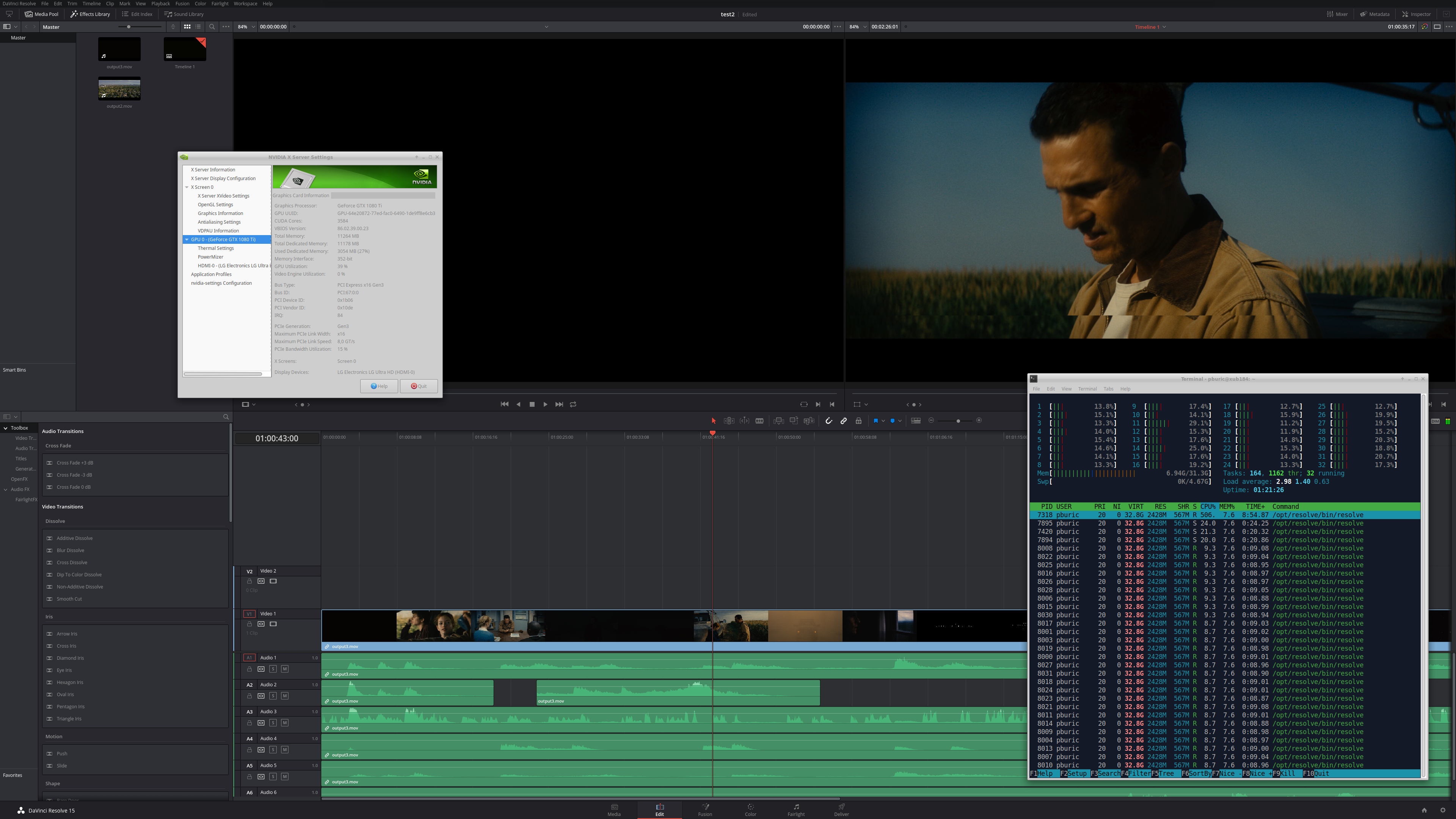Screen dimensions: 1456x819
Task: Click the loop playback icon
Action: pos(573,404)
